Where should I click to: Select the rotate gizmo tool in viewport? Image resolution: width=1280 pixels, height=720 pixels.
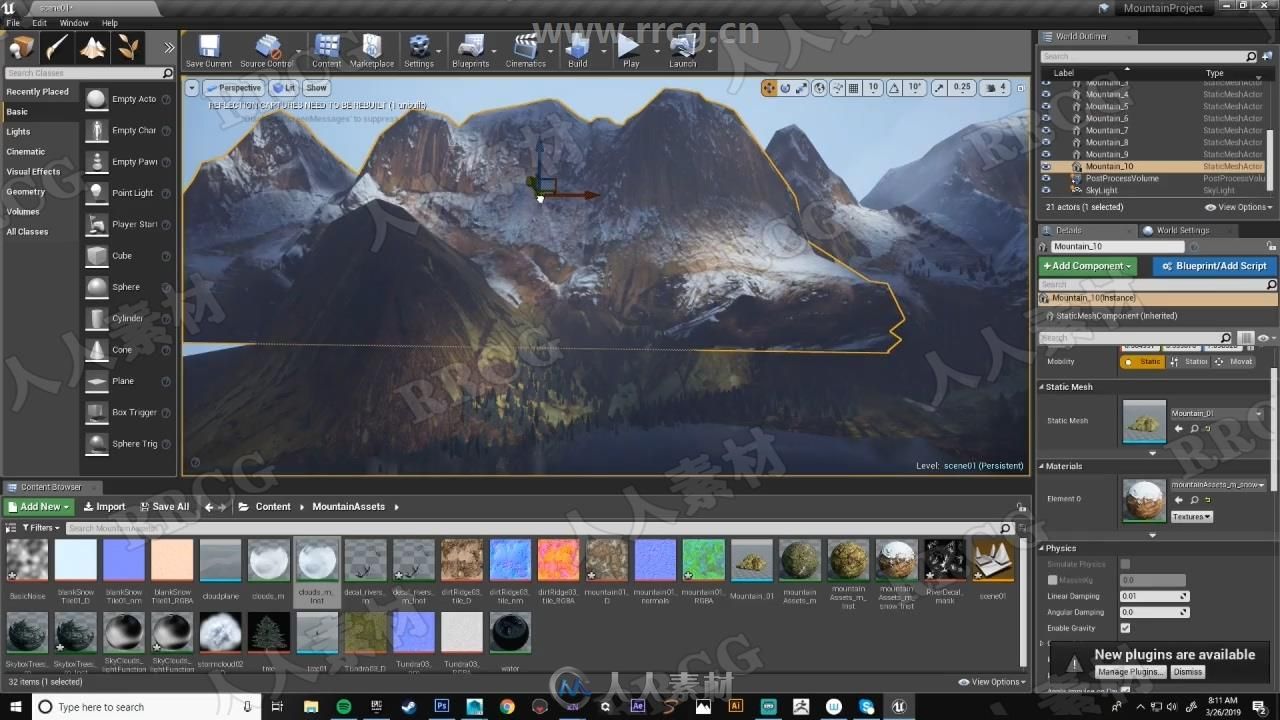click(x=786, y=88)
